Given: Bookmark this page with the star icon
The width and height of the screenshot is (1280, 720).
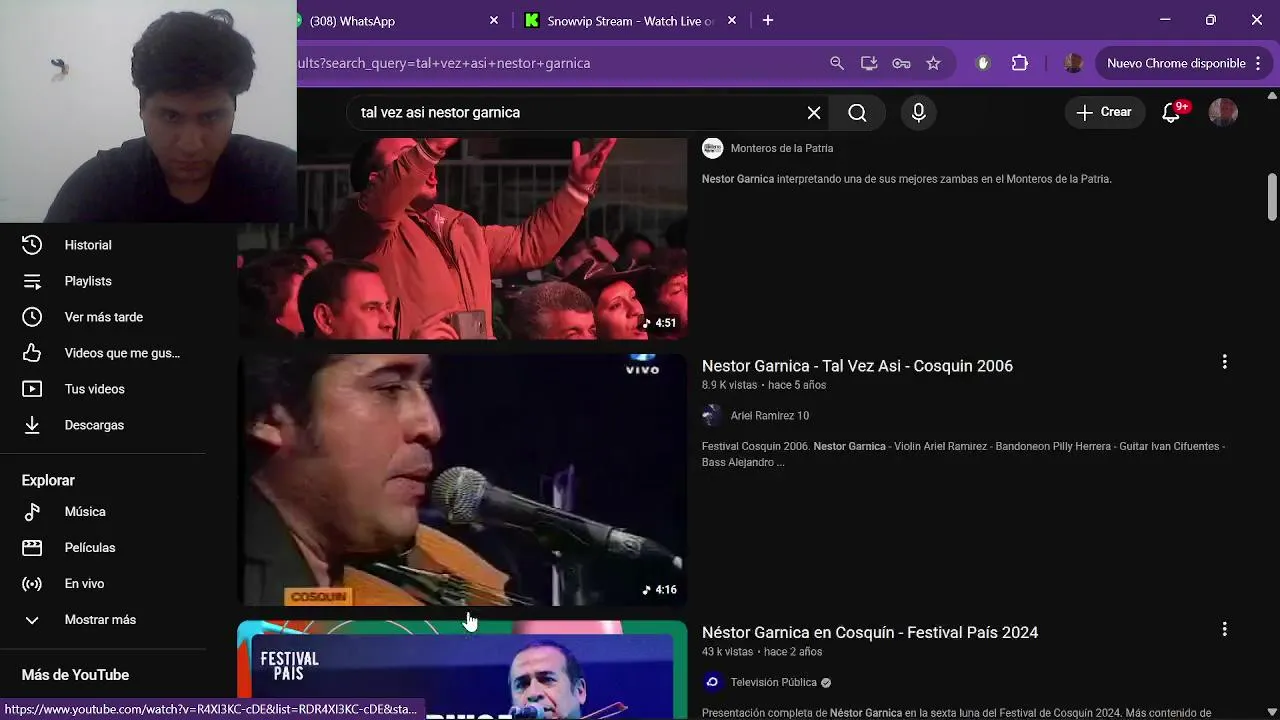Looking at the screenshot, I should tap(933, 63).
